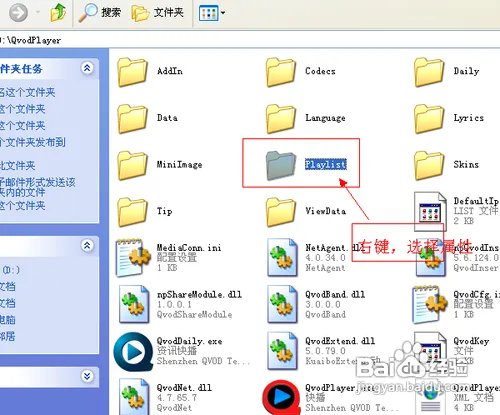Click the back navigation arrow button

pos(18,13)
